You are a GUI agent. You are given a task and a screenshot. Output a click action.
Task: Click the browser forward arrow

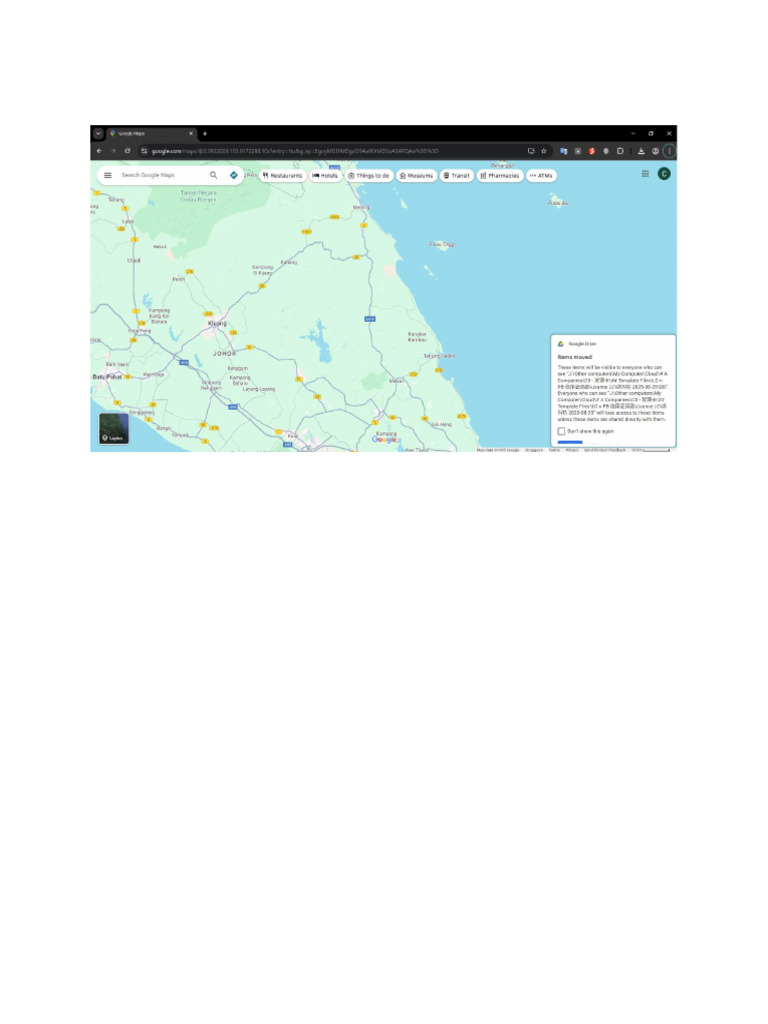pyautogui.click(x=113, y=151)
